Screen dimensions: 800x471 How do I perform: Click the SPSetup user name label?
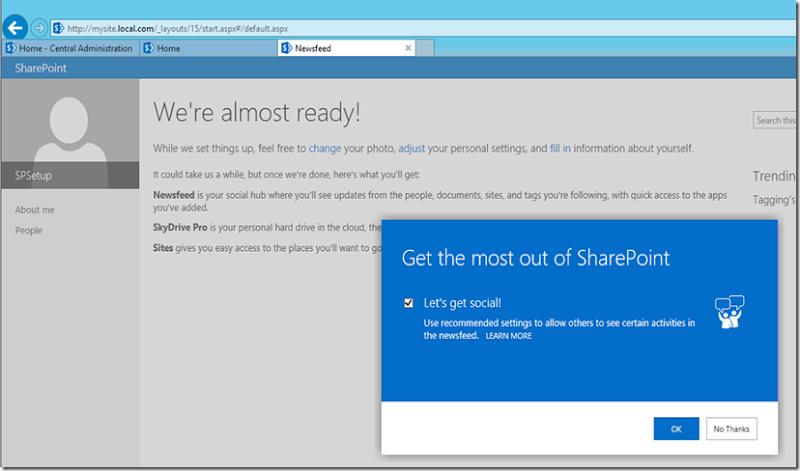tap(33, 176)
